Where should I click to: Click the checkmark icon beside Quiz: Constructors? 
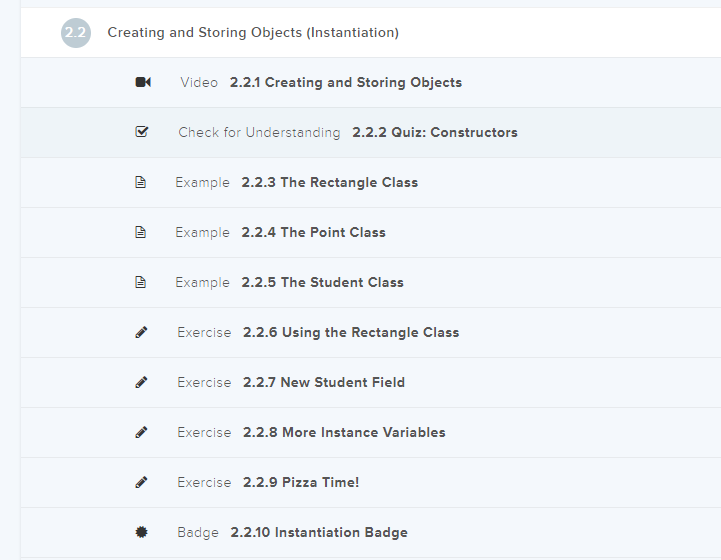141,132
